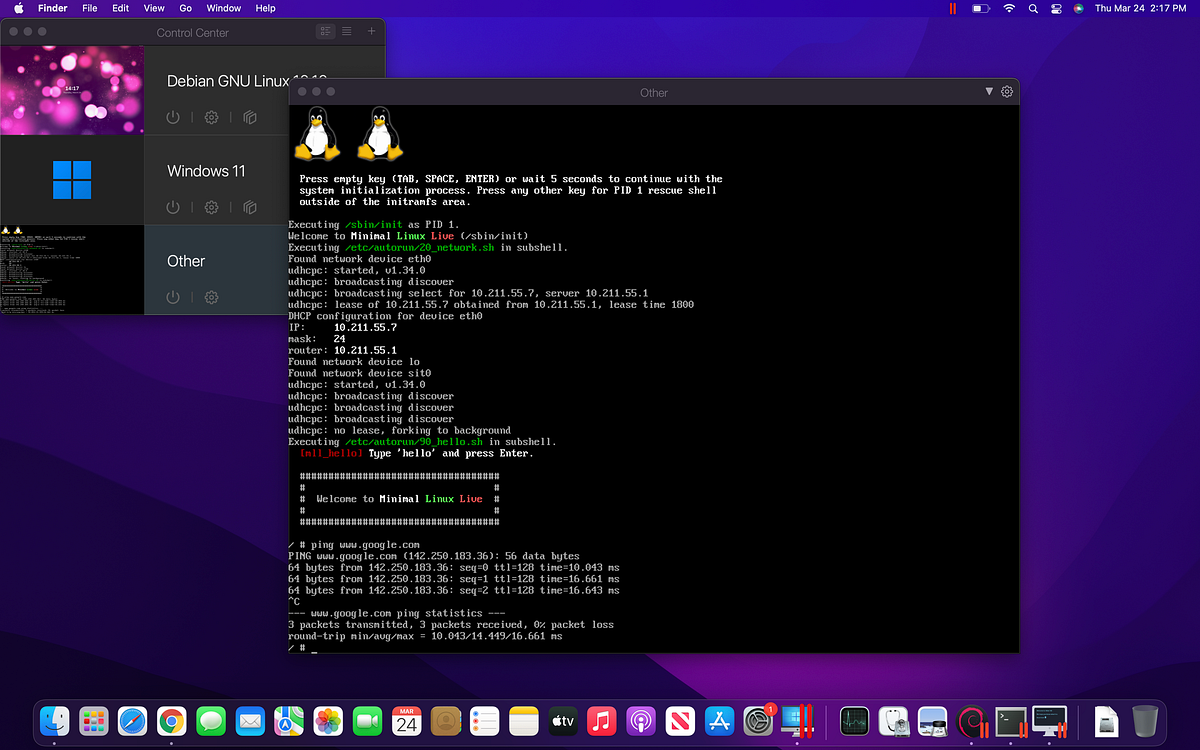Power on the Debian GNU Linux VM
1200x750 pixels.
(172, 117)
